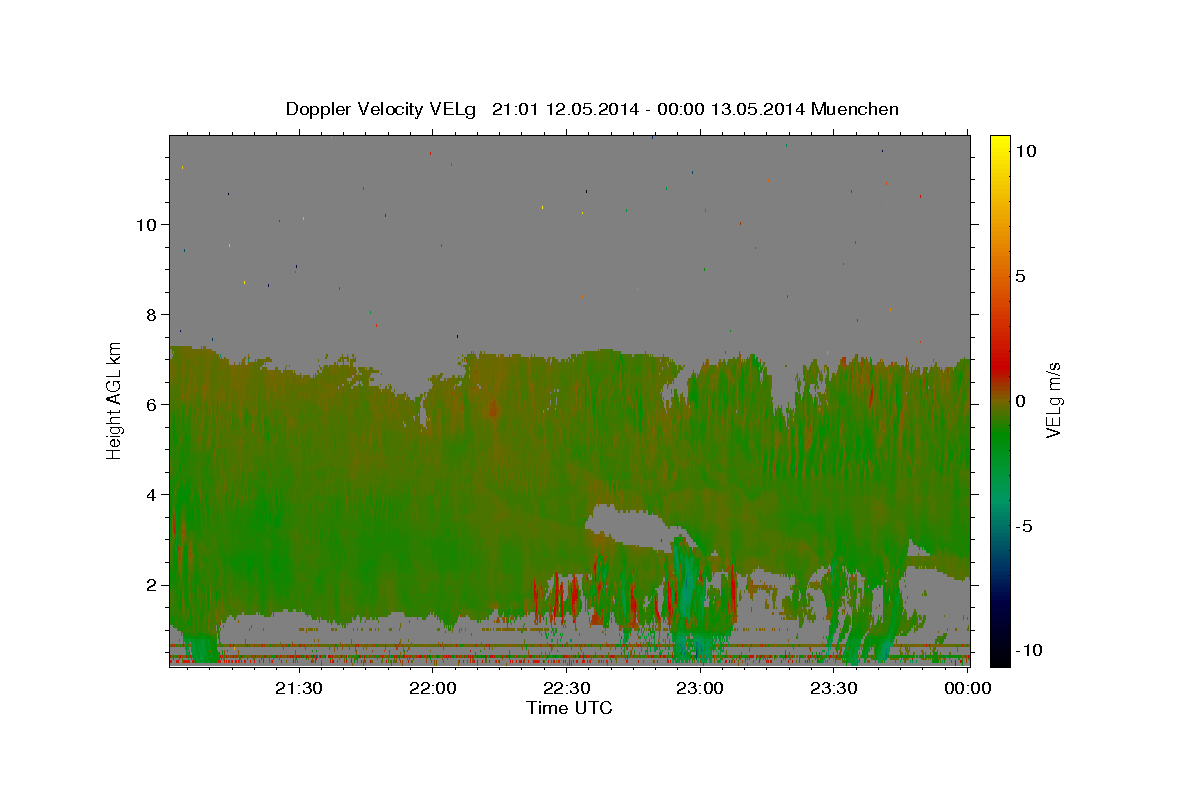Click the Time UTC axis title
This screenshot has height=800, width=1200.
click(x=569, y=708)
